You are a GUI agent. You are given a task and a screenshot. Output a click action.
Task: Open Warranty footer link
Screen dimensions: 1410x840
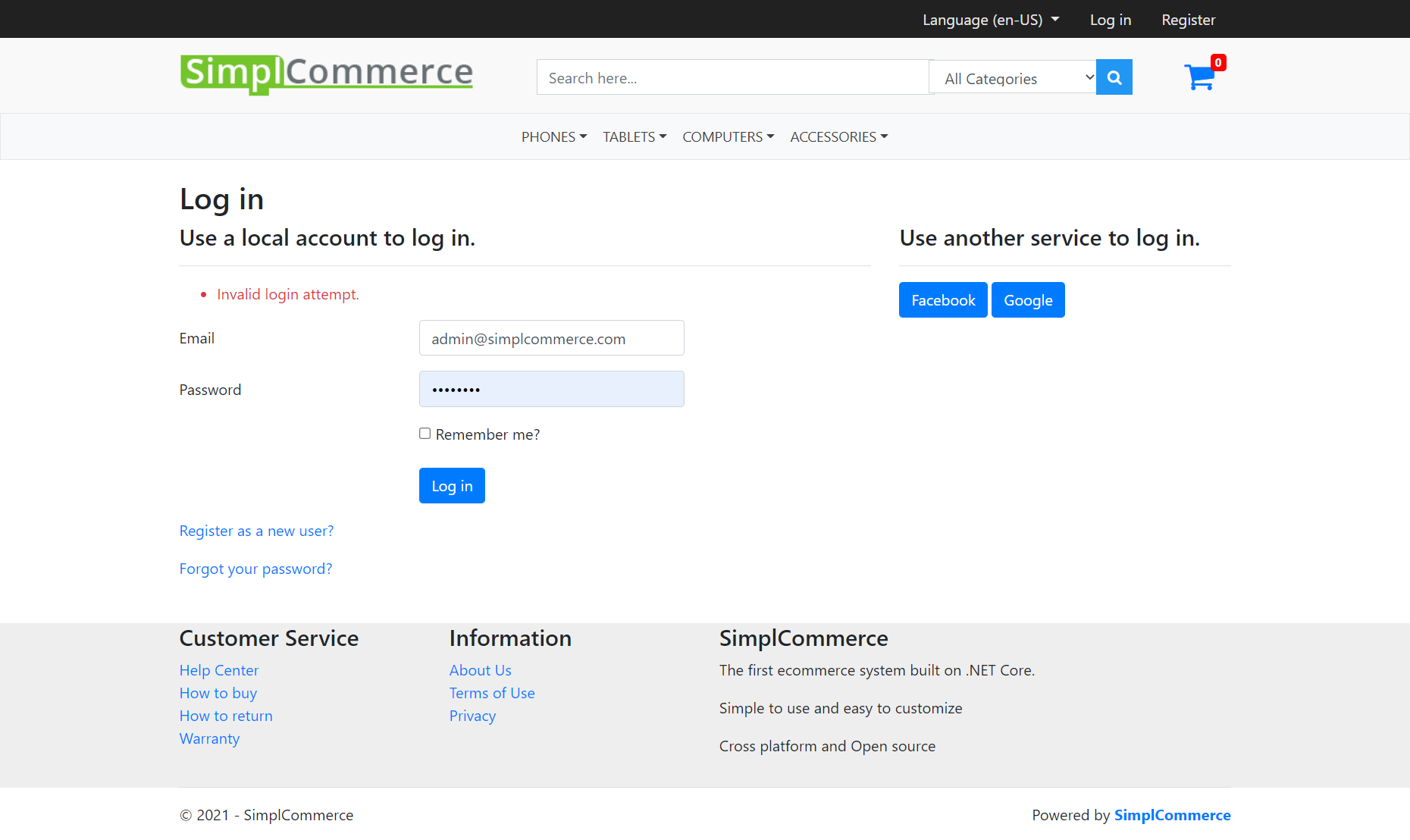pyautogui.click(x=209, y=739)
